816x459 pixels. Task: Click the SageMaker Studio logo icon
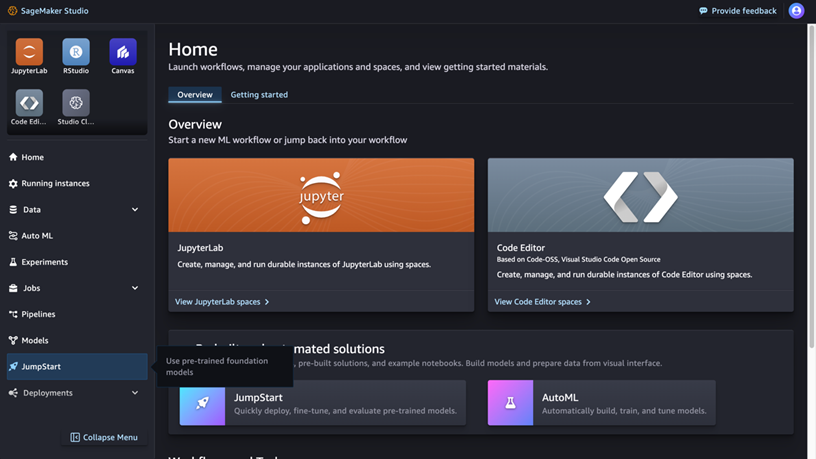click(x=12, y=10)
